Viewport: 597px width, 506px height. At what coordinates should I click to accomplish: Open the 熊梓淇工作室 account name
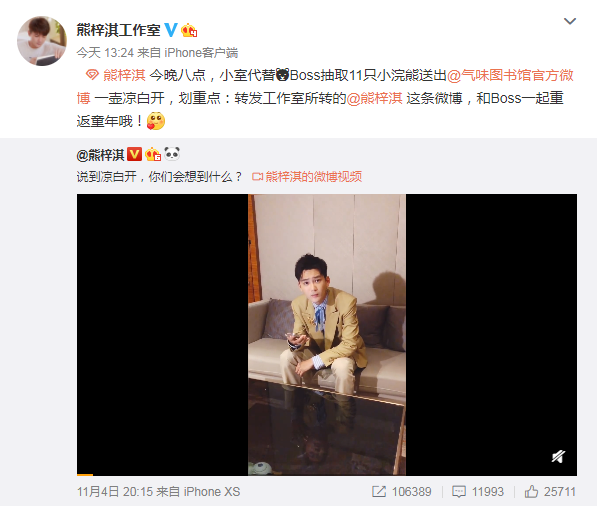(x=118, y=30)
